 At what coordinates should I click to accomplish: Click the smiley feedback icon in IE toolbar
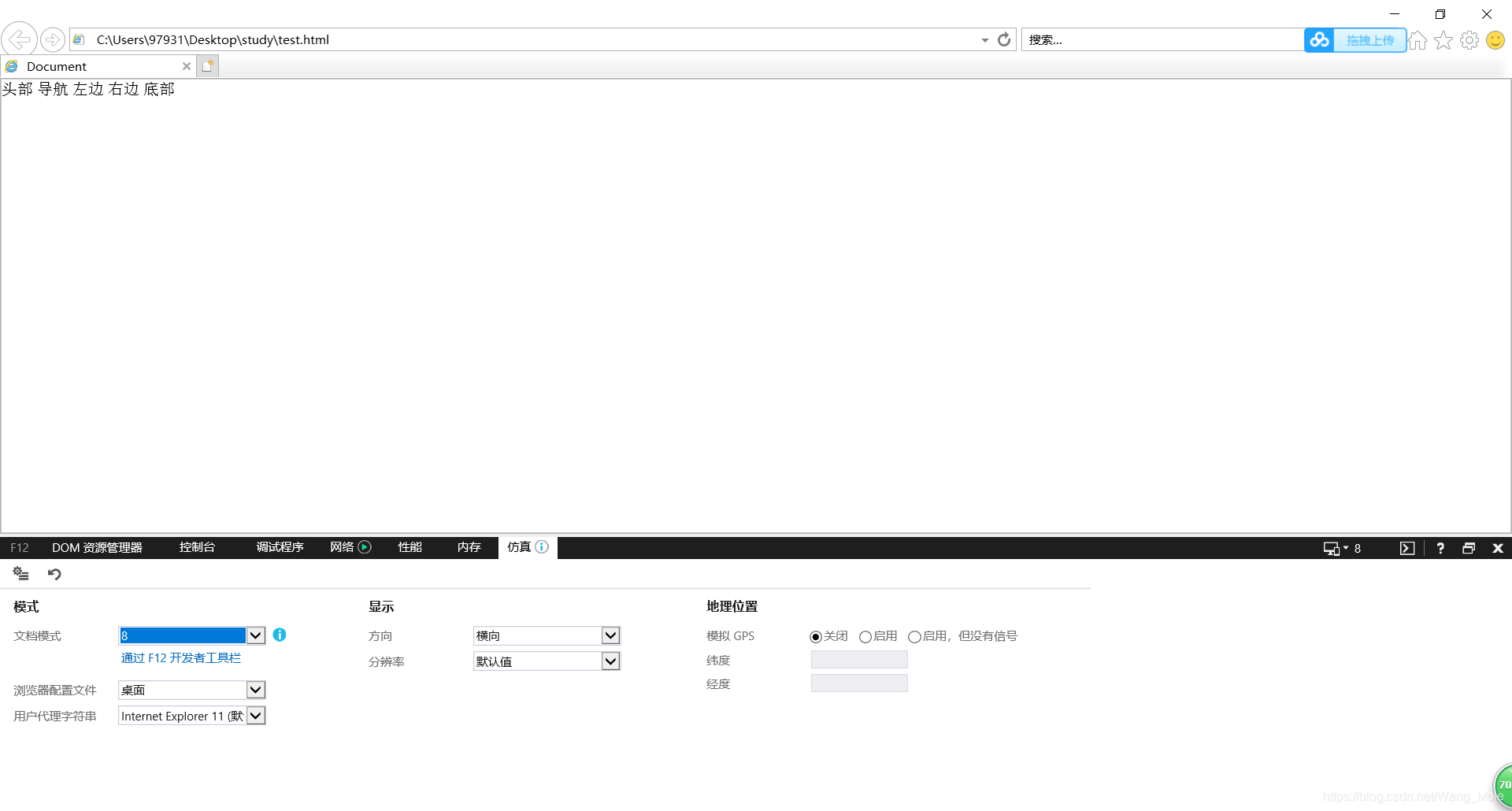click(1495, 39)
